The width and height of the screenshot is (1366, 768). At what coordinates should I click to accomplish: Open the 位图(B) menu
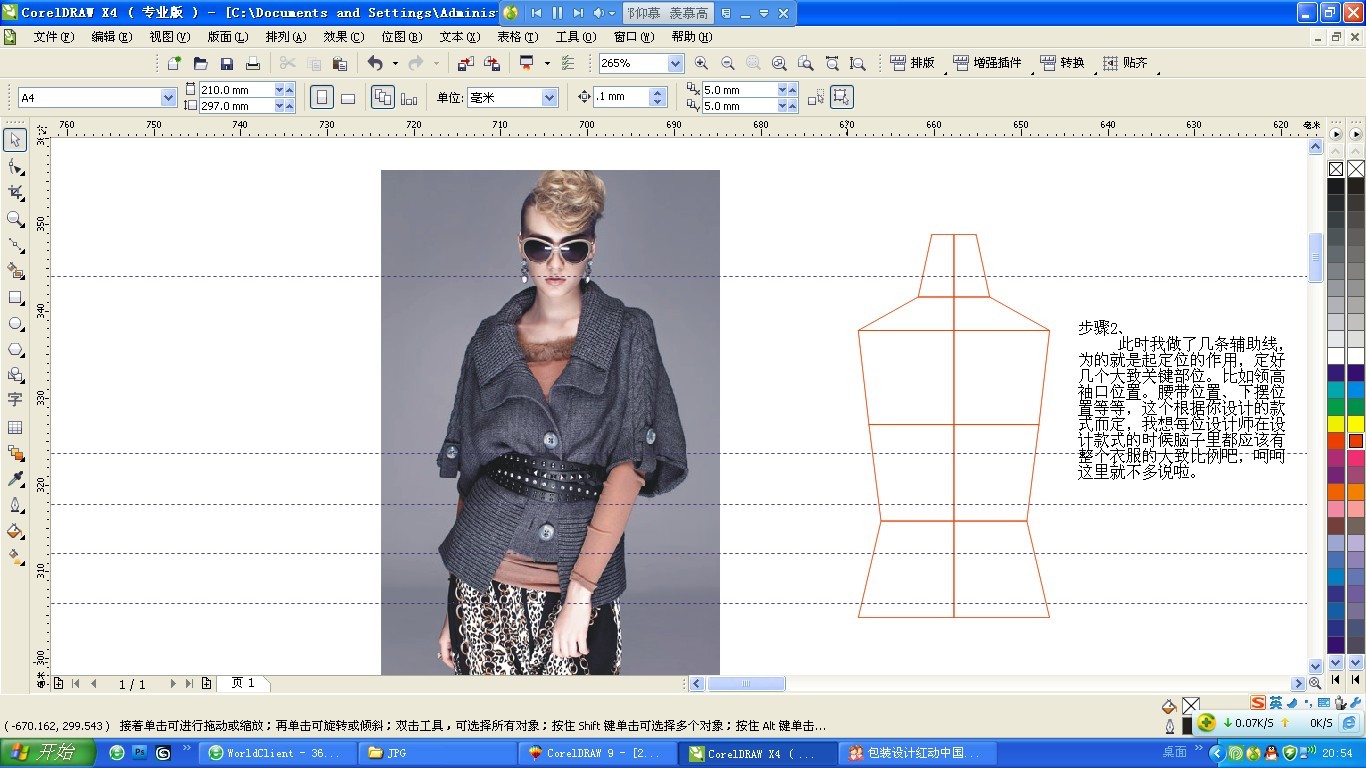coord(402,37)
